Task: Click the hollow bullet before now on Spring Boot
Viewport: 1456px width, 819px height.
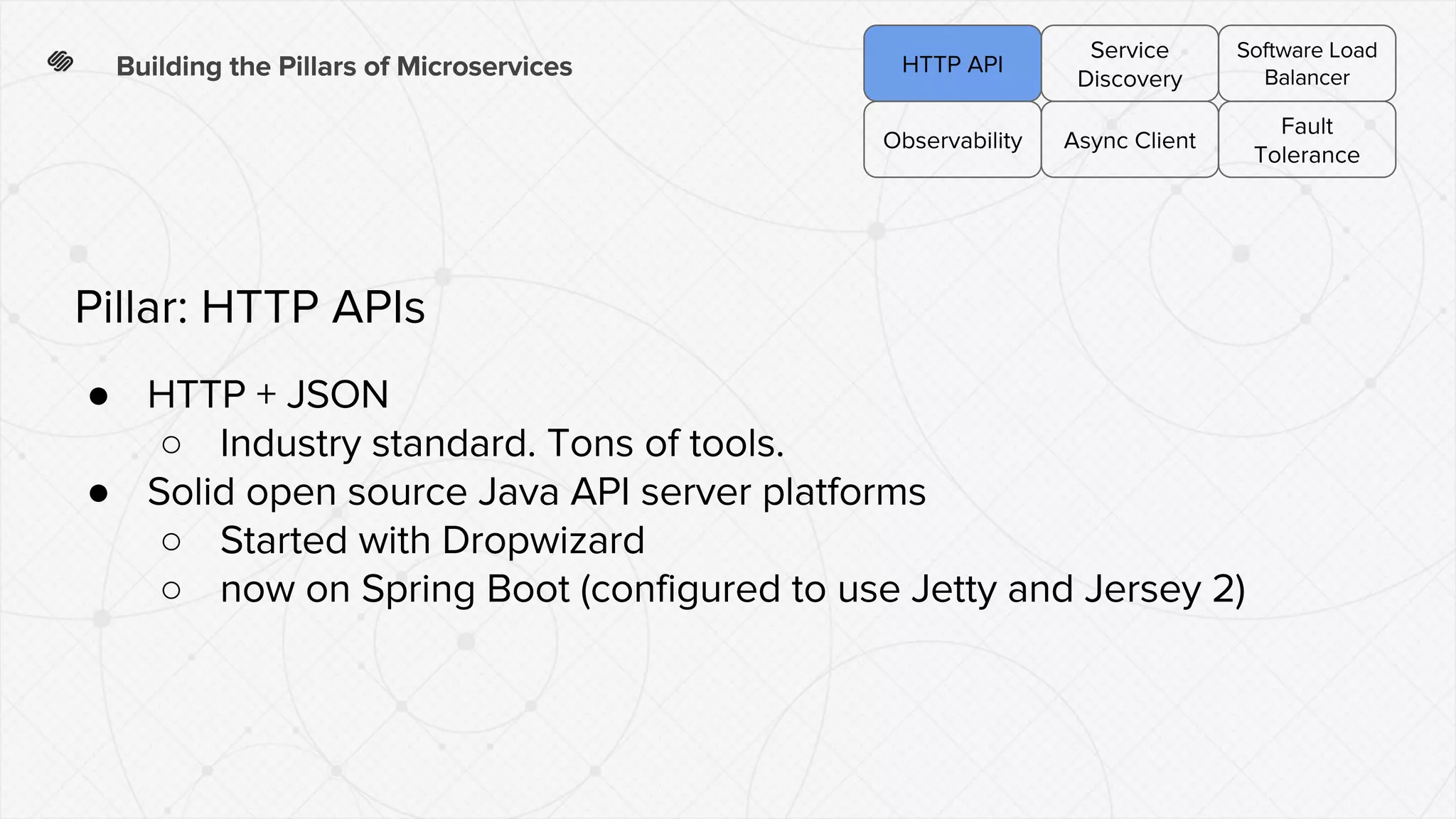Action: tap(171, 590)
